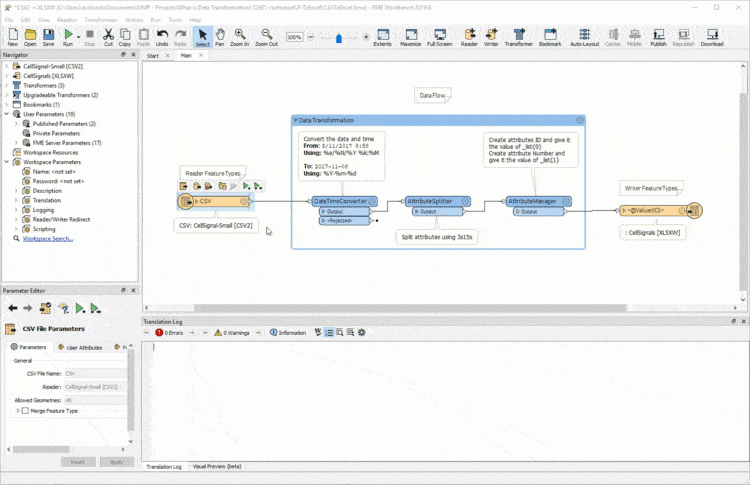Switch to Visual Preview (beta) tab

[217, 466]
